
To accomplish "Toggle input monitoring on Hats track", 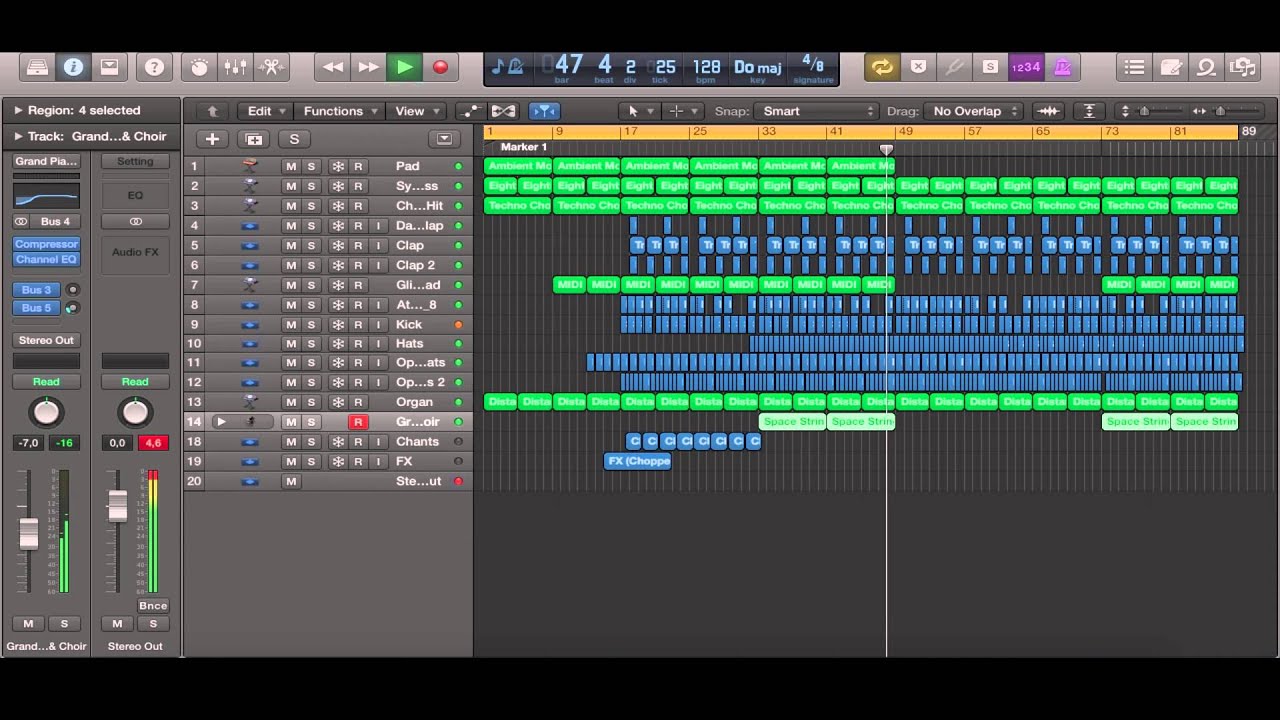I will 379,343.
